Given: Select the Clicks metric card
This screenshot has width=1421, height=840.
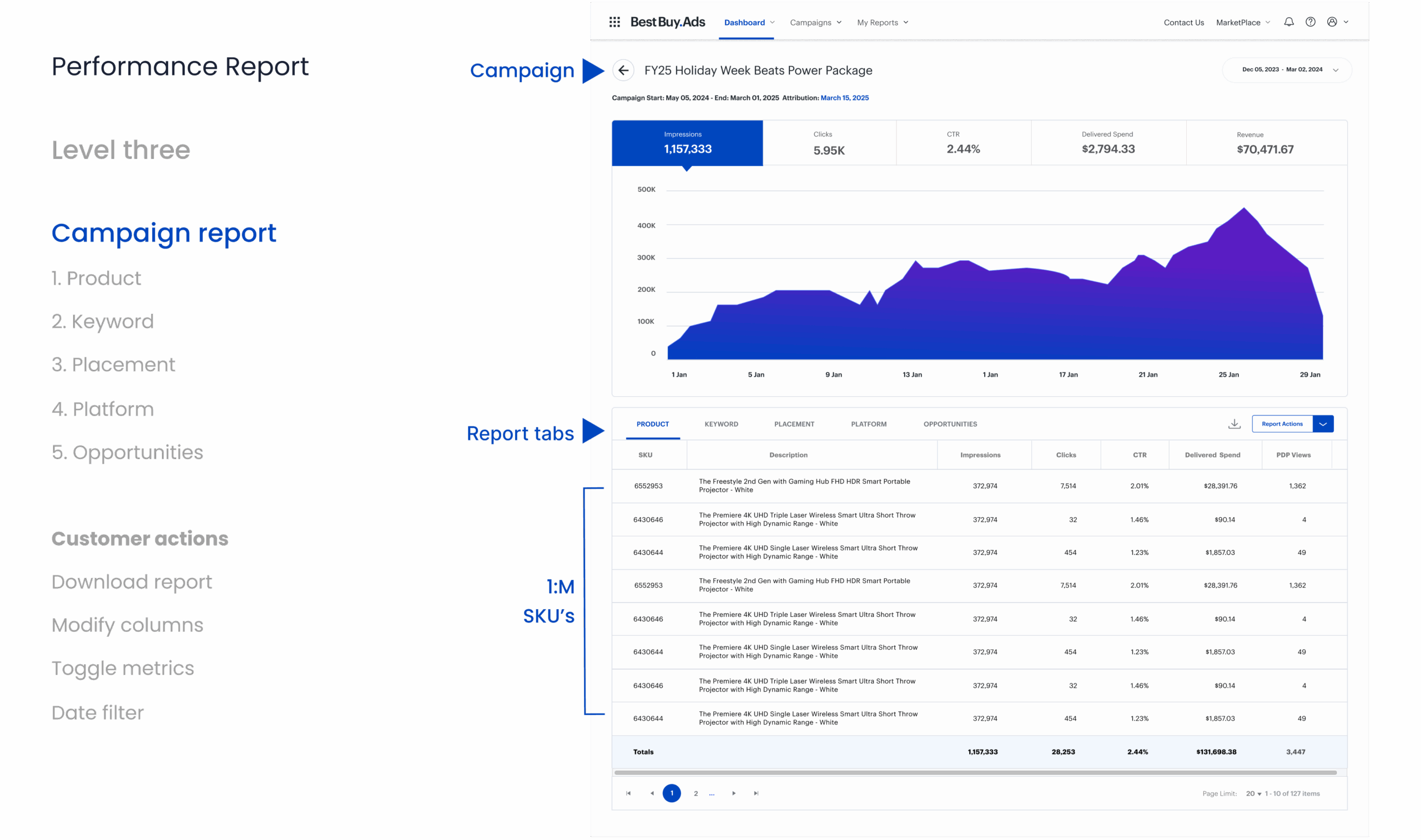Looking at the screenshot, I should coord(829,143).
